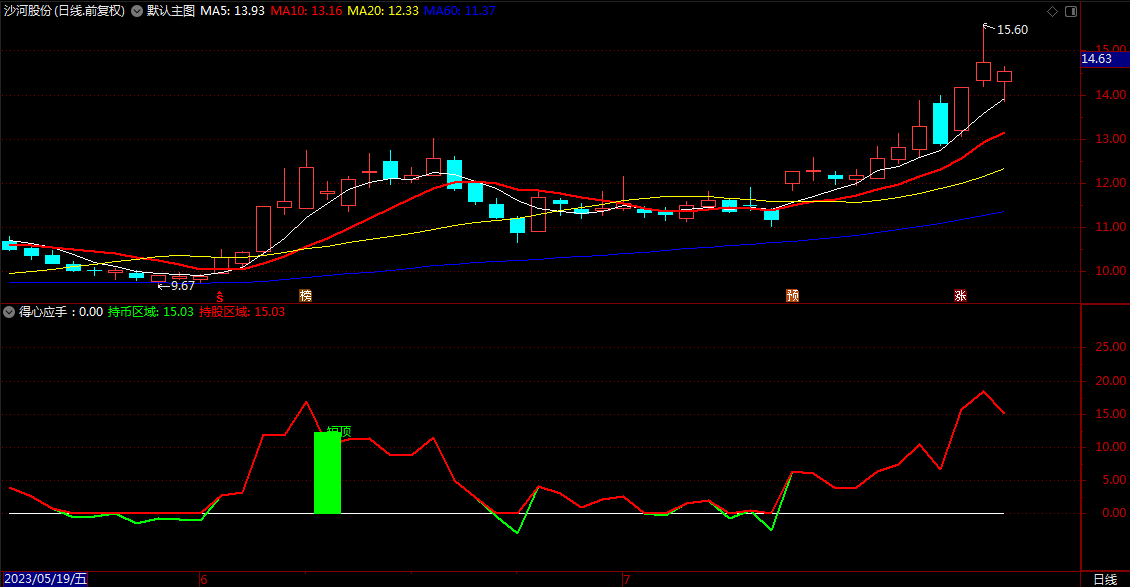Select the MA5: 13.93 indicator text

(x=232, y=12)
